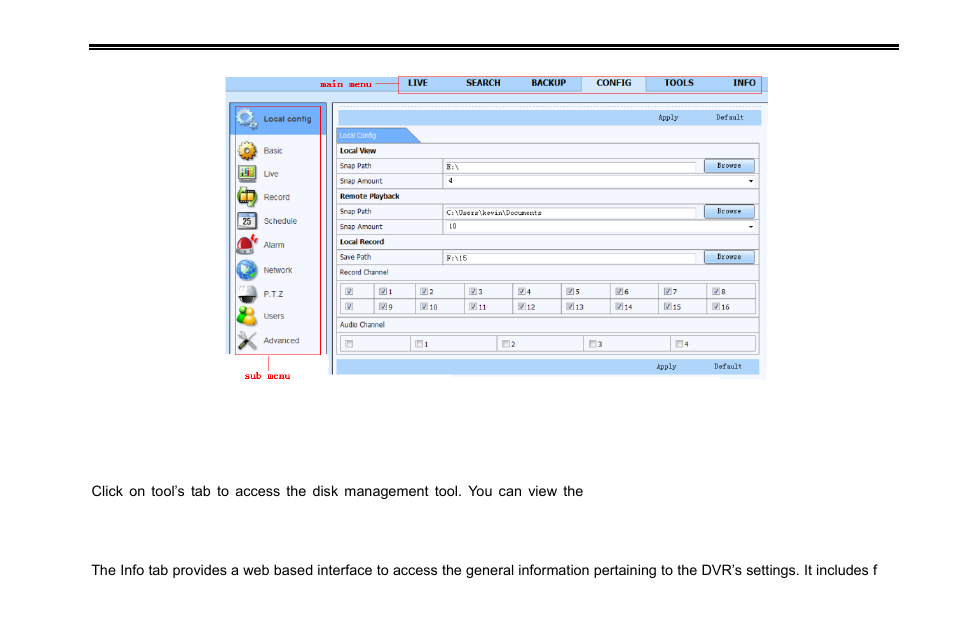Image resolution: width=954 pixels, height=636 pixels.
Task: Open the Alarm siren icon
Action: tap(247, 245)
